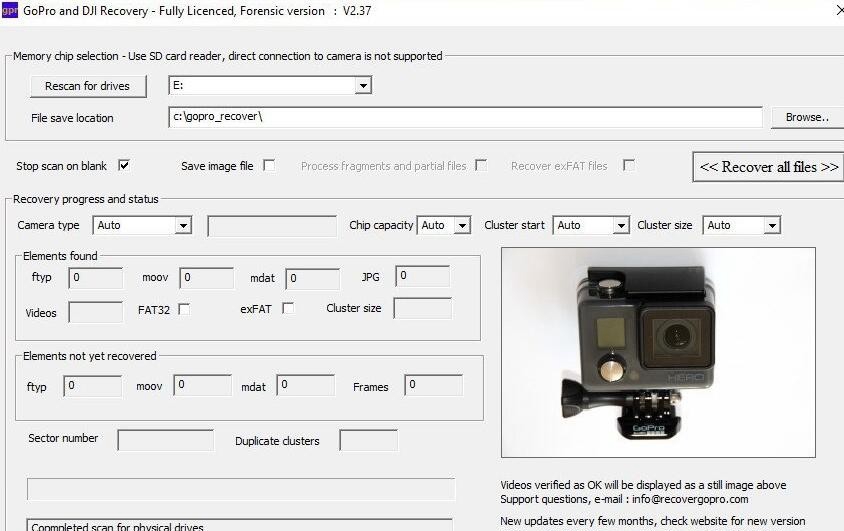Open the Chip capacity dropdown
This screenshot has width=844, height=531.
444,225
